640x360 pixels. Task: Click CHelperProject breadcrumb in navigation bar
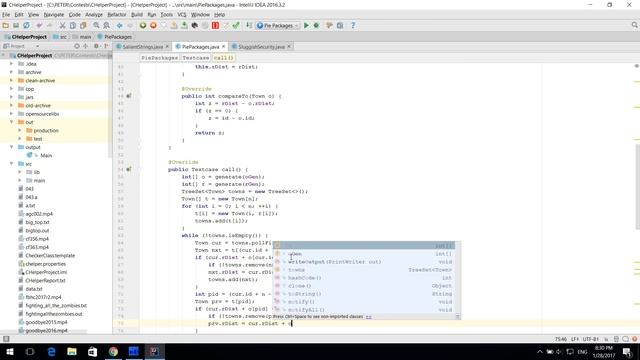pos(26,37)
